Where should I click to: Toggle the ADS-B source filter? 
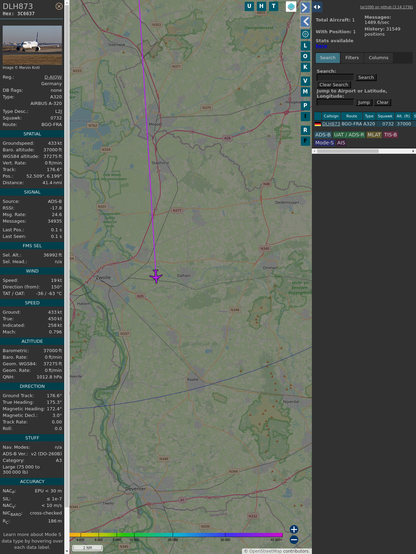coord(323,135)
